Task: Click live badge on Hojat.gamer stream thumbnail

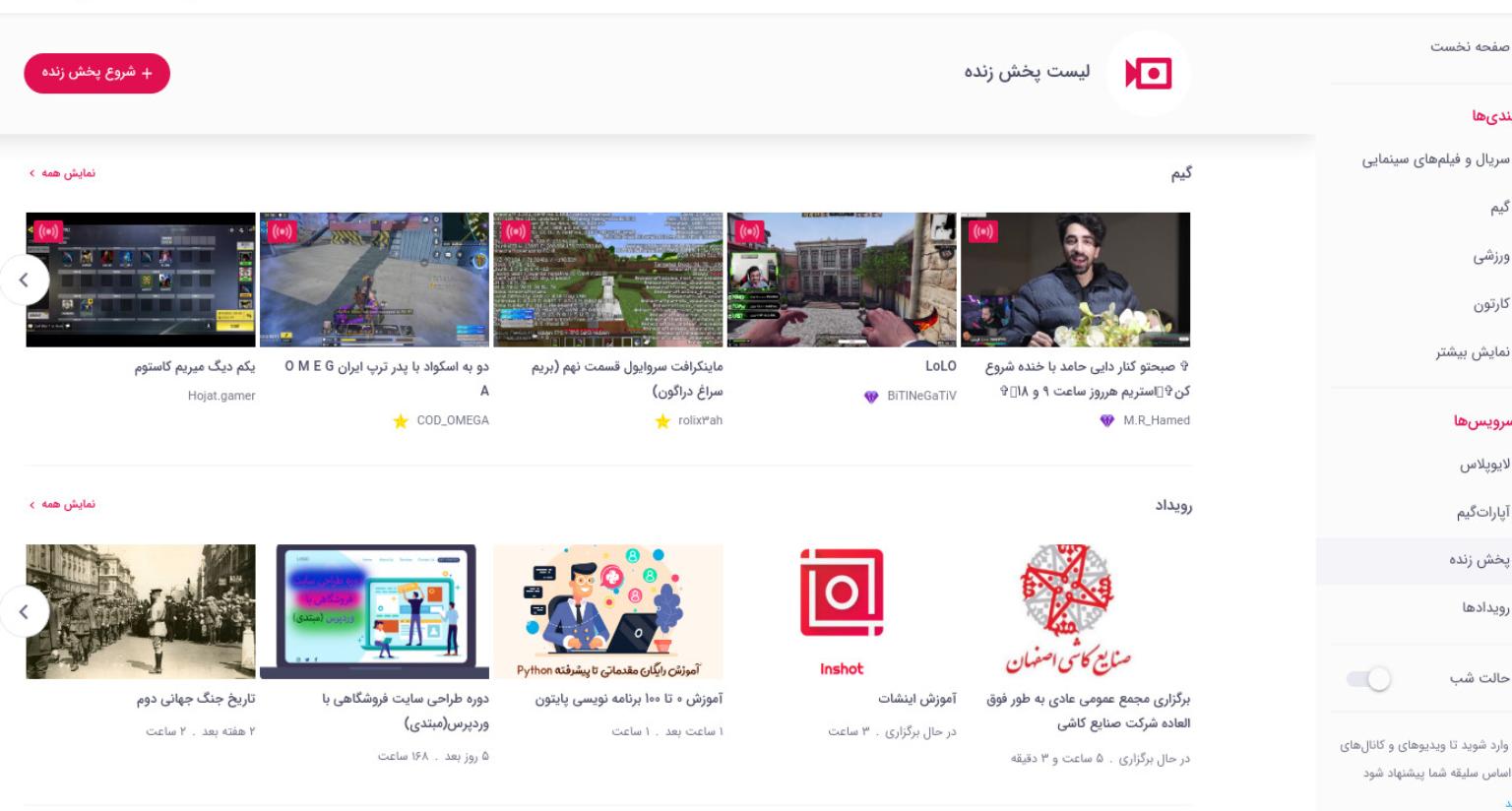Action: point(48,231)
